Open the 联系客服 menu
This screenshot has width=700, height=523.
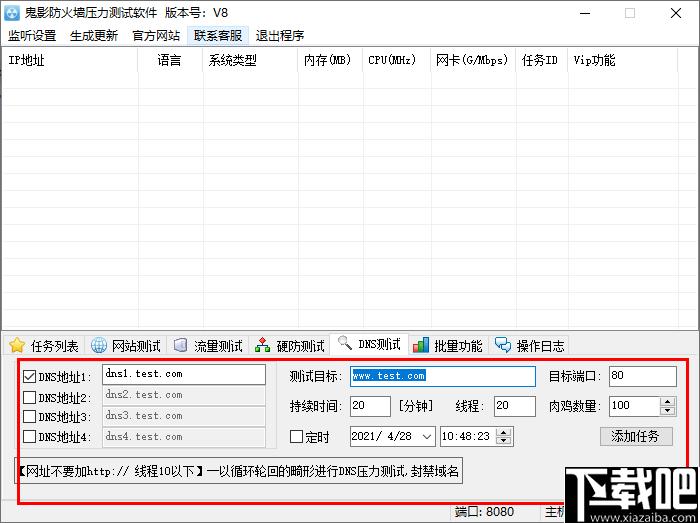(218, 36)
